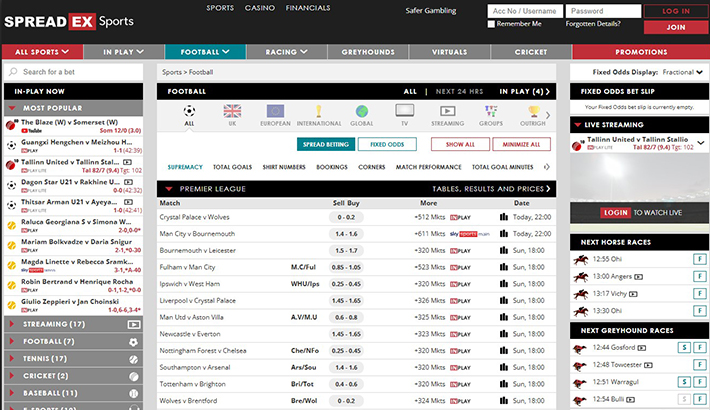
Task: Select F fixed odds for 12:55 Ohi
Action: [x=700, y=259]
